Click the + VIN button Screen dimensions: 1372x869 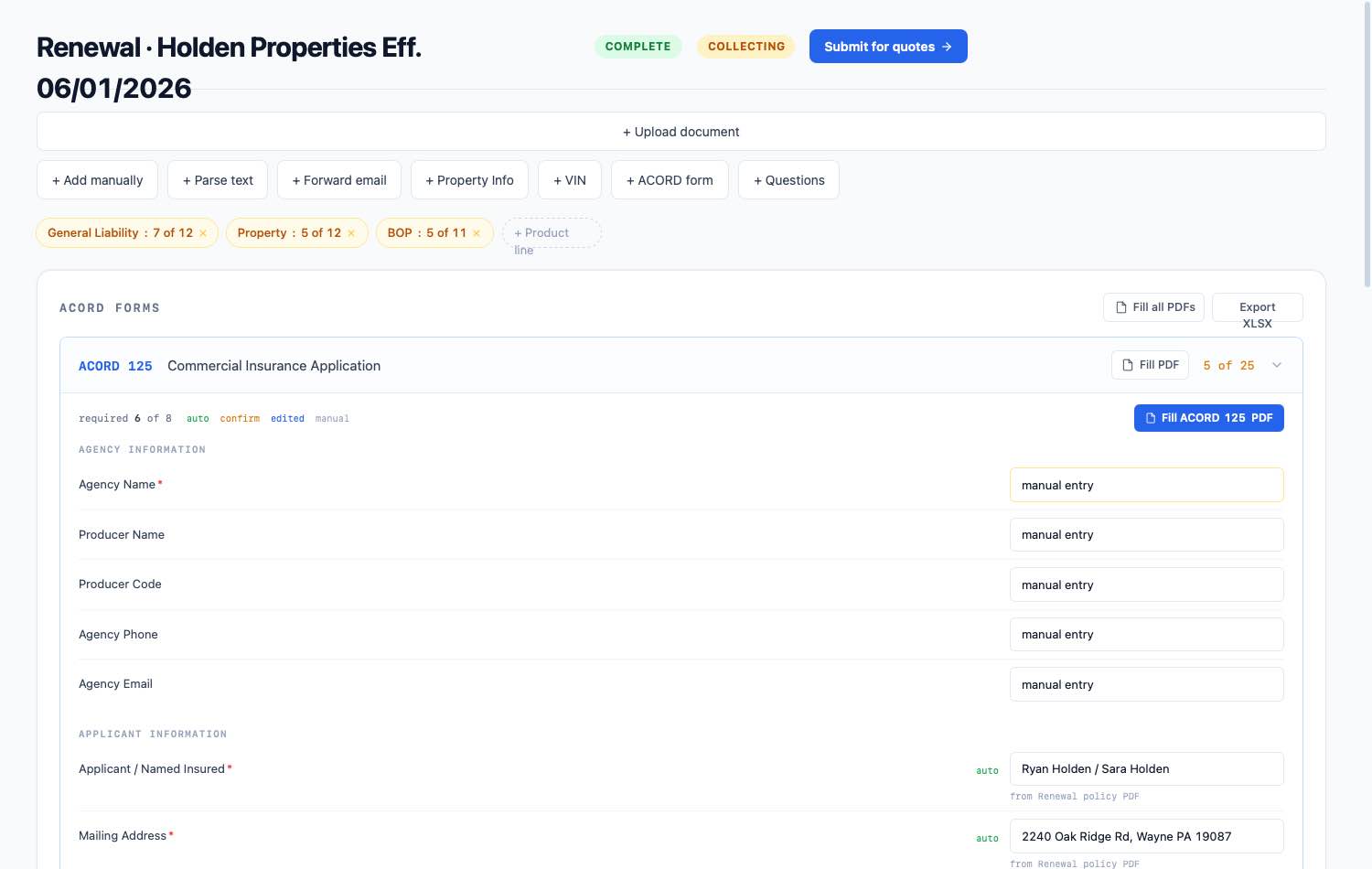[570, 180]
